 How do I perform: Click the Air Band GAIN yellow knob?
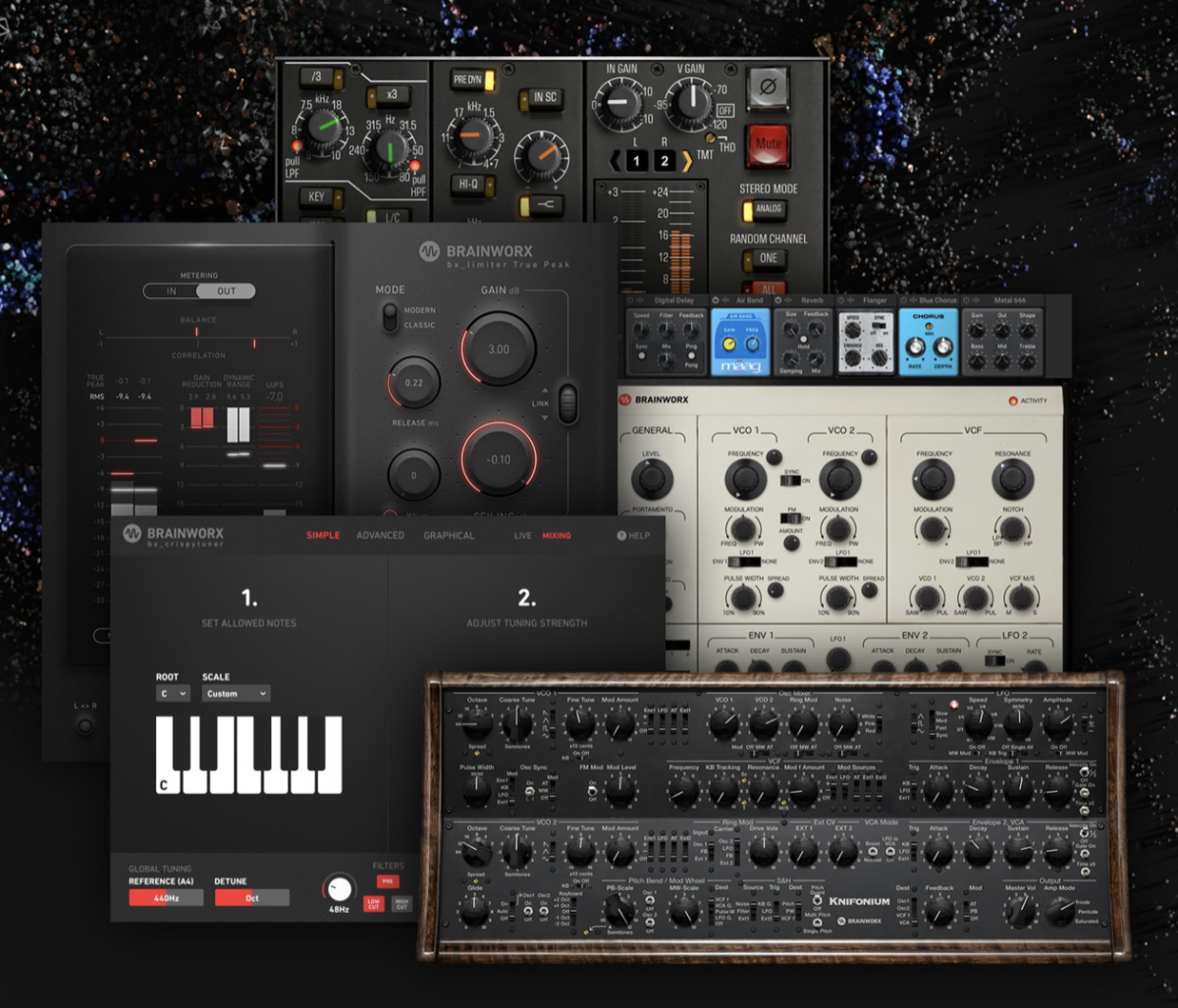728,343
